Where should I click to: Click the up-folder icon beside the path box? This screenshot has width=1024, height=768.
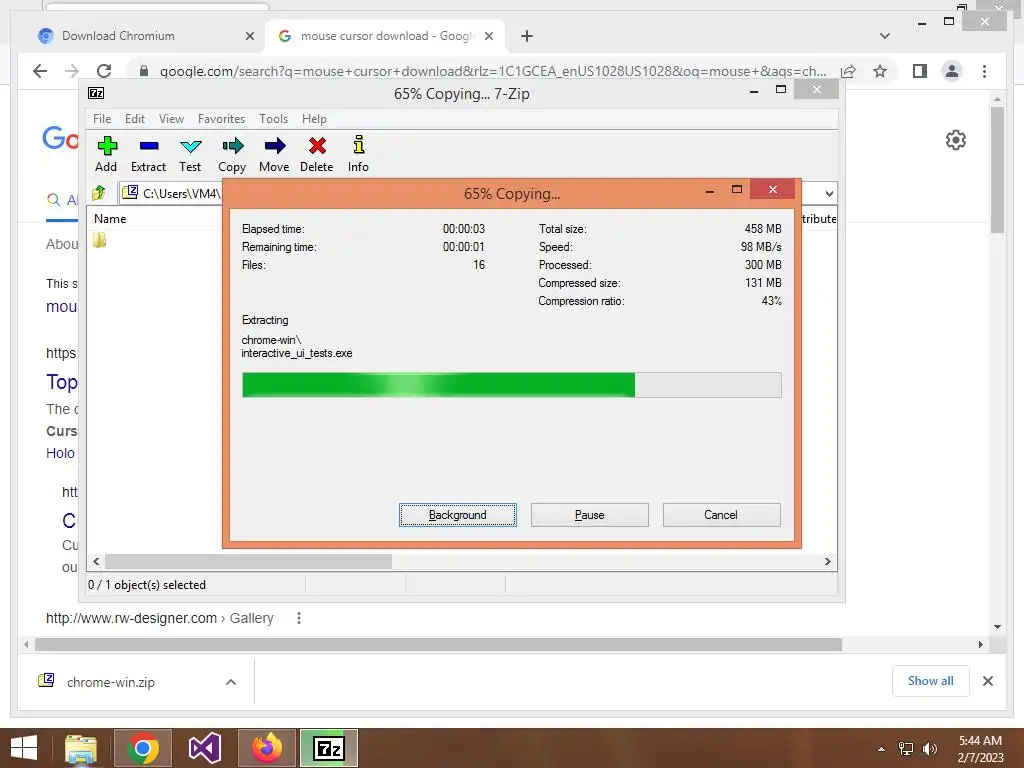(x=99, y=193)
